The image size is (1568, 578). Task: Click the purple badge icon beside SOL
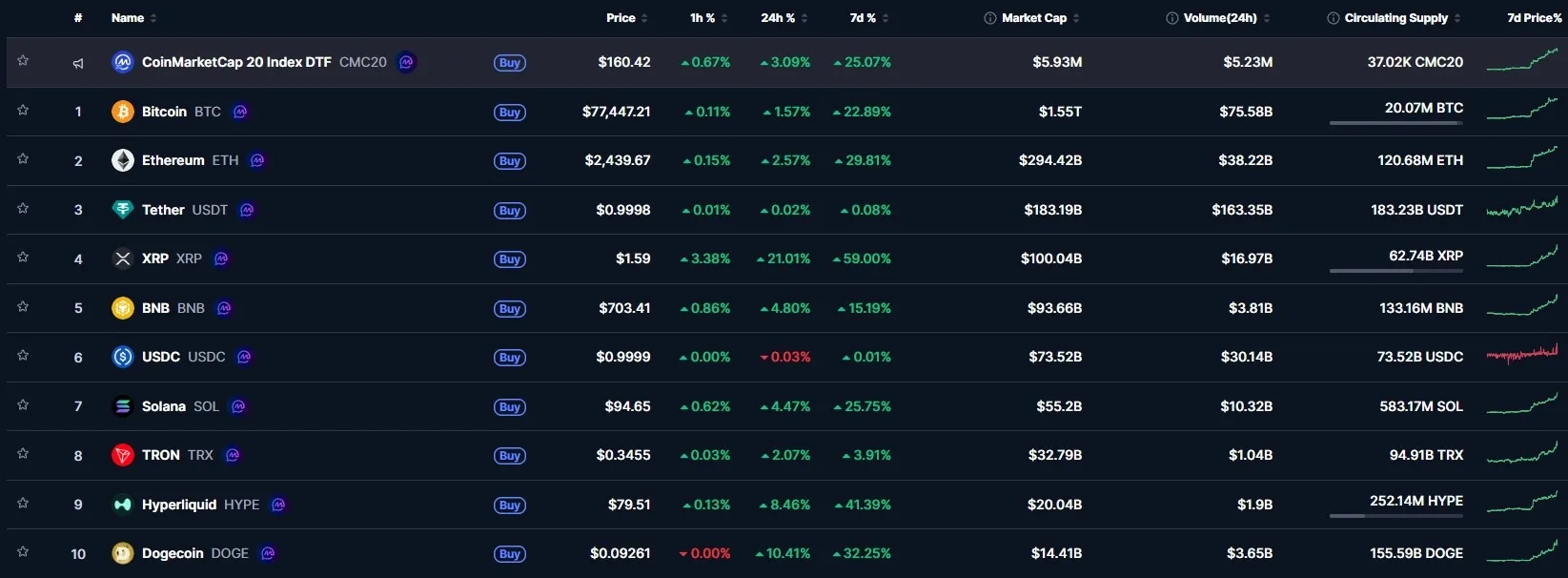(x=238, y=406)
